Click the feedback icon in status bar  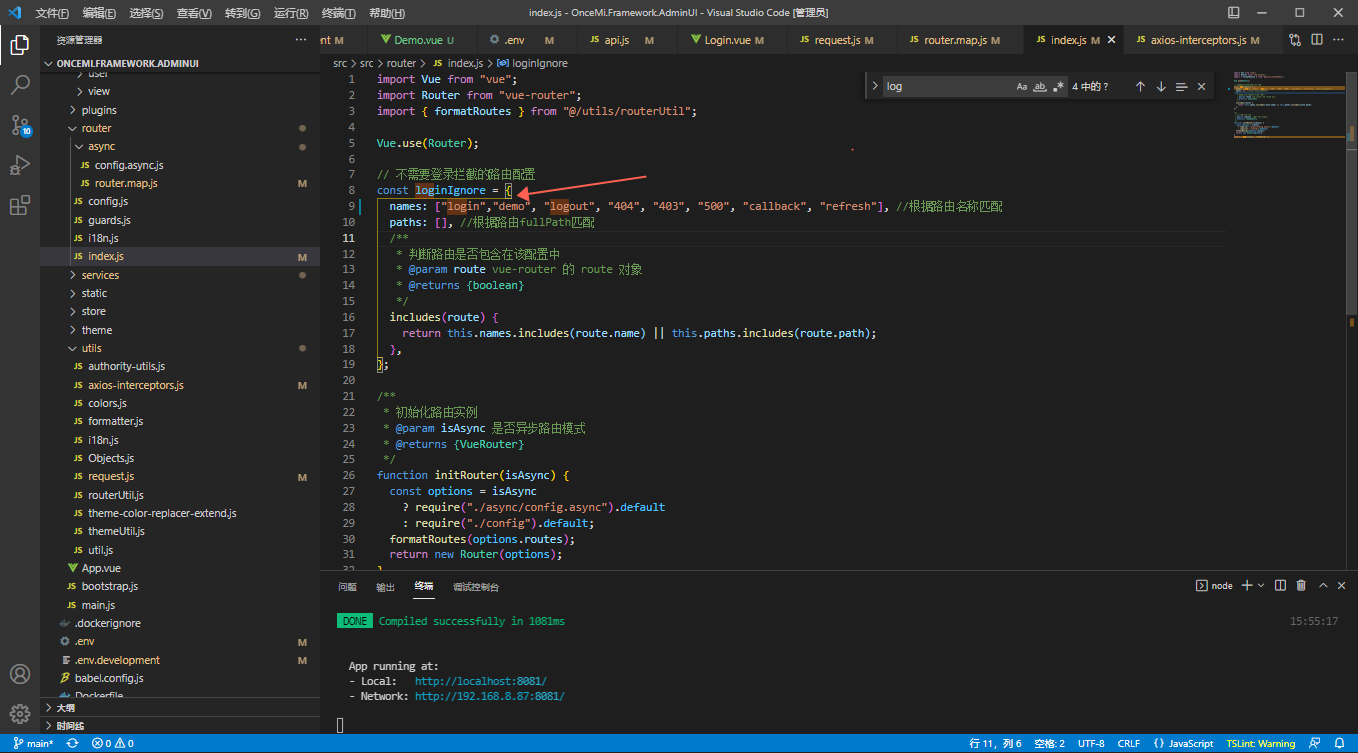coord(1314,744)
